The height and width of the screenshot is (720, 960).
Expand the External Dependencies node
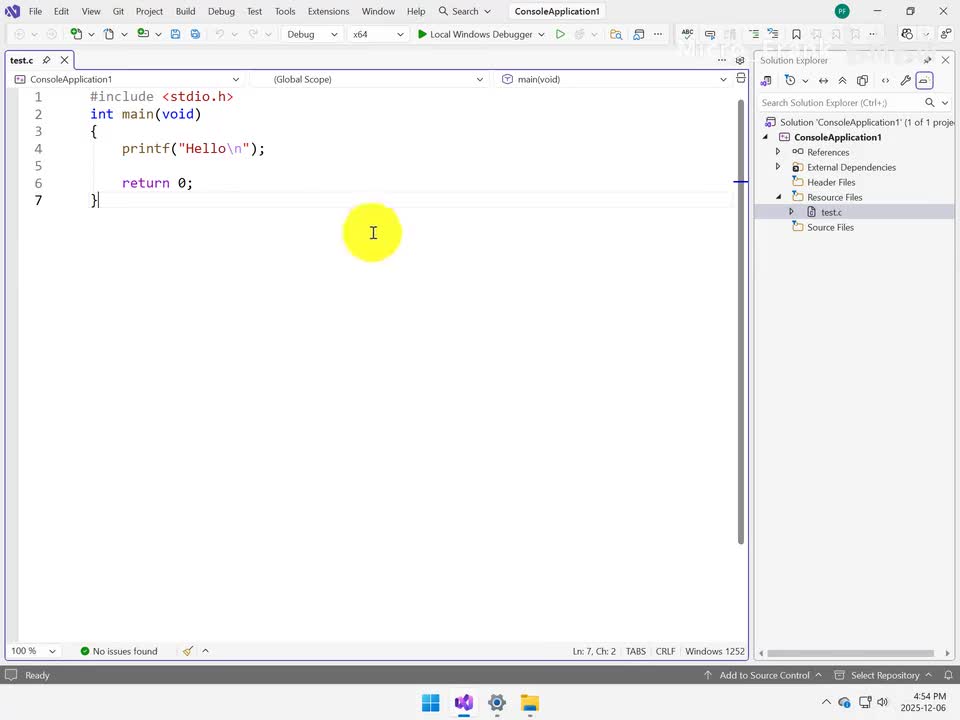coord(778,167)
